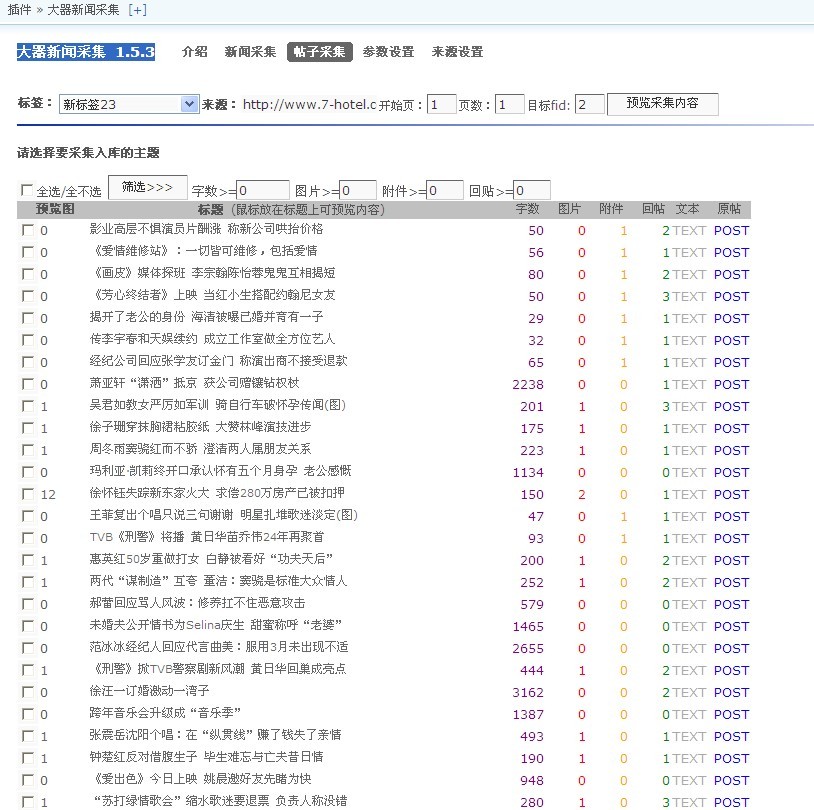Open title 周冬雨窦骁红而不骄

(200, 449)
